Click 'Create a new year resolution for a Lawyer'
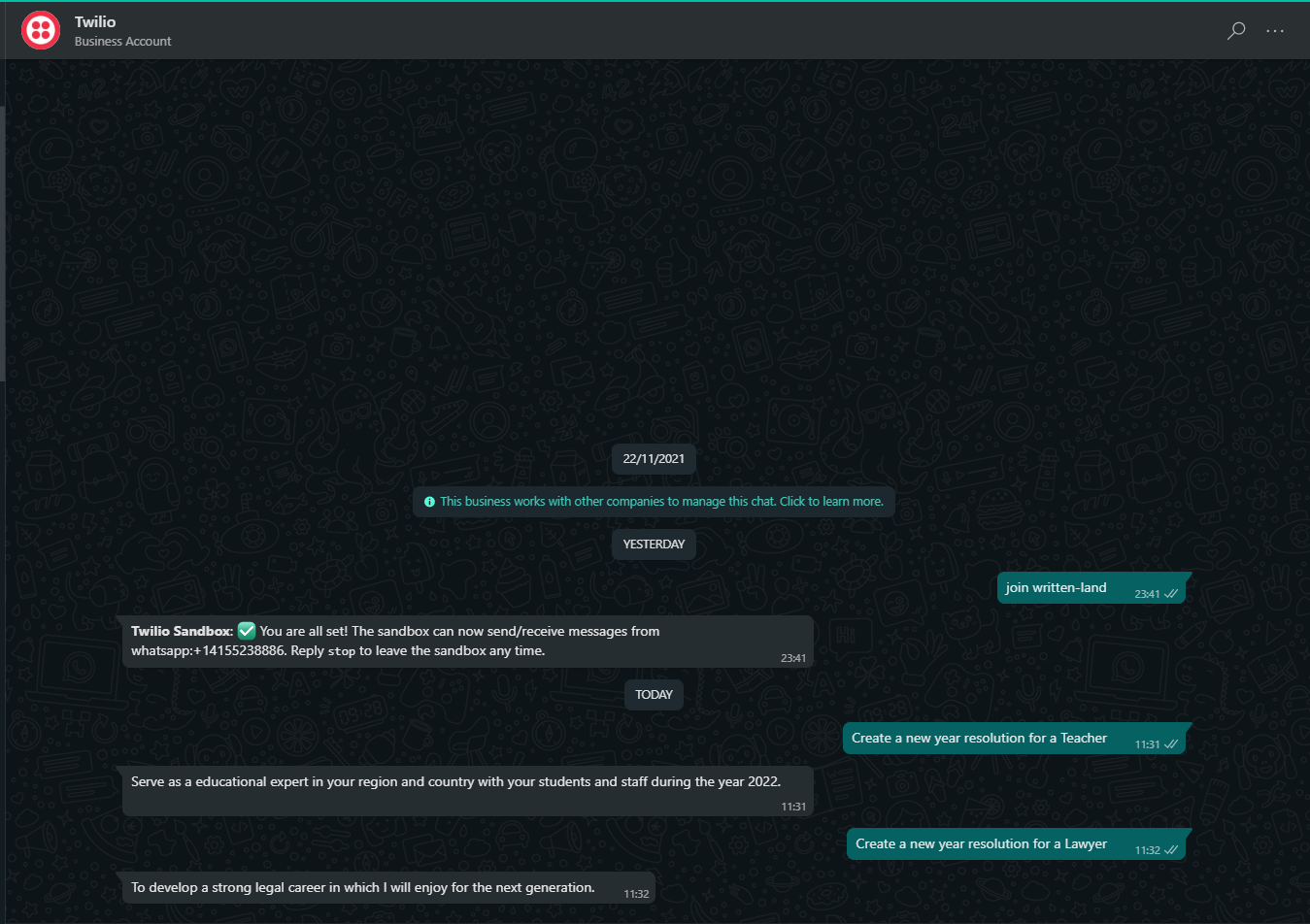 pos(1017,844)
